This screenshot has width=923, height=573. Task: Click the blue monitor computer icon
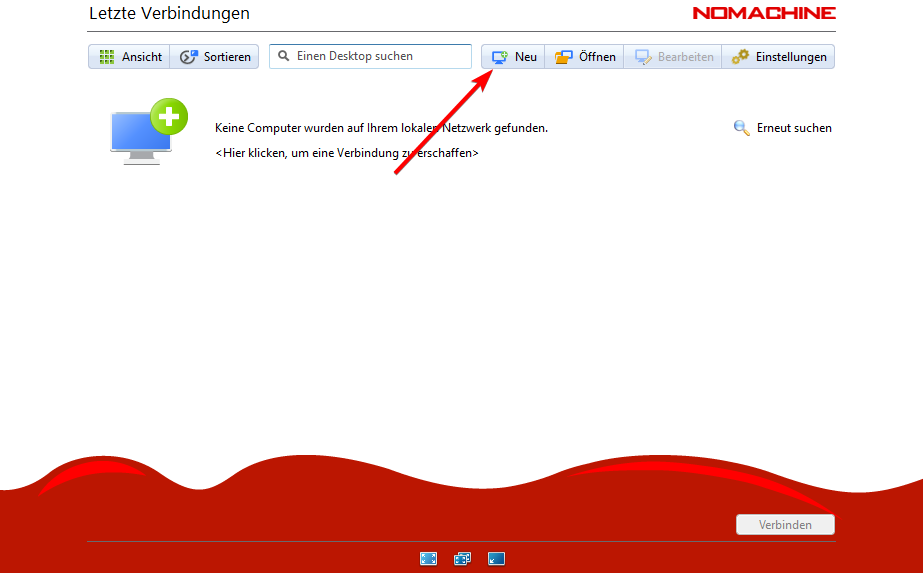[x=138, y=136]
